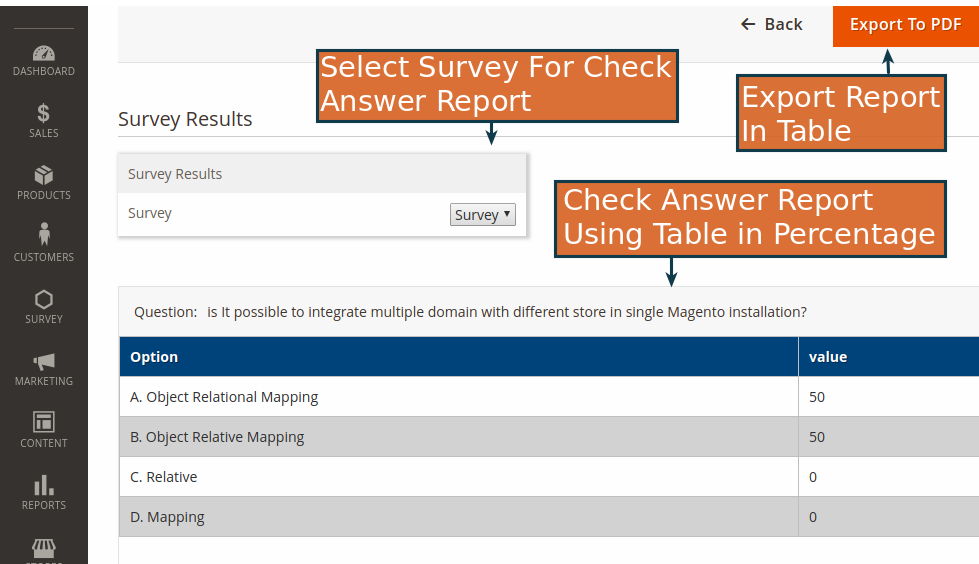Select the A. Object Relational Mapping row
The height and width of the screenshot is (564, 979).
pos(549,397)
